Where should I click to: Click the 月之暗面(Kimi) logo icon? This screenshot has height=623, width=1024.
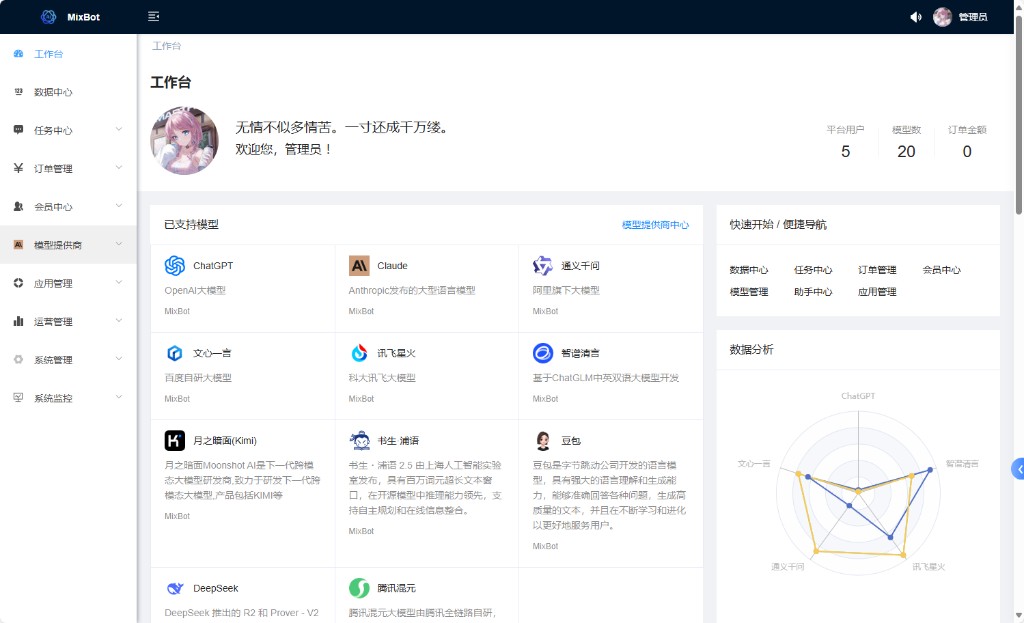click(175, 441)
